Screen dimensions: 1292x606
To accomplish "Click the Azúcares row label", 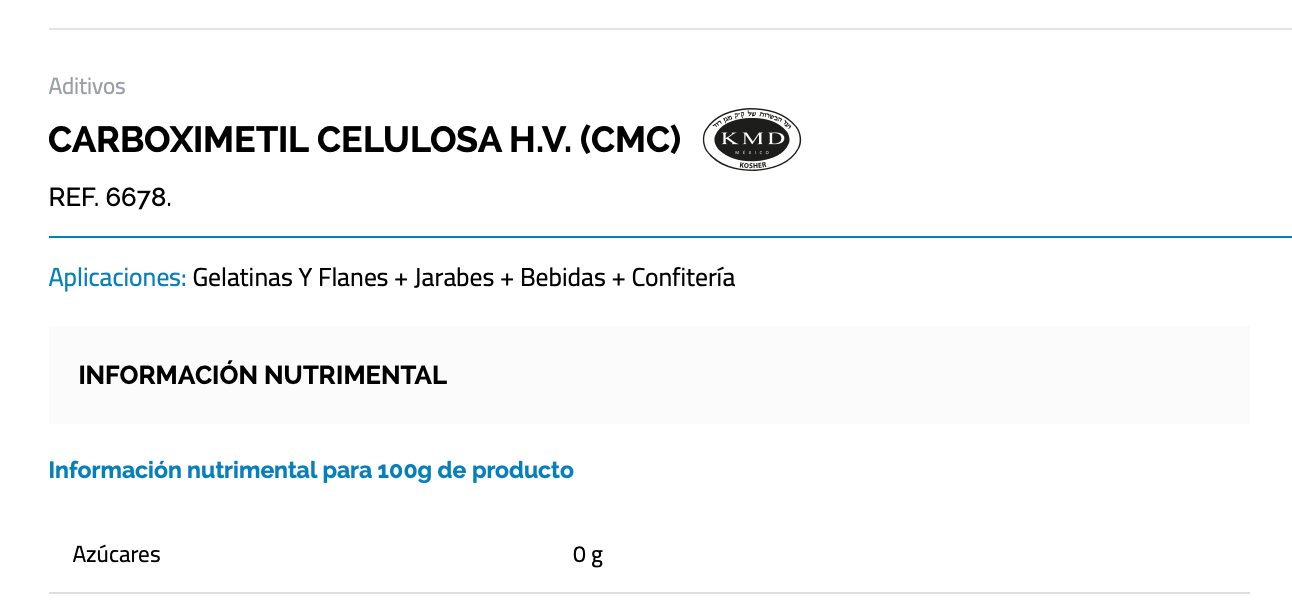I will (116, 554).
